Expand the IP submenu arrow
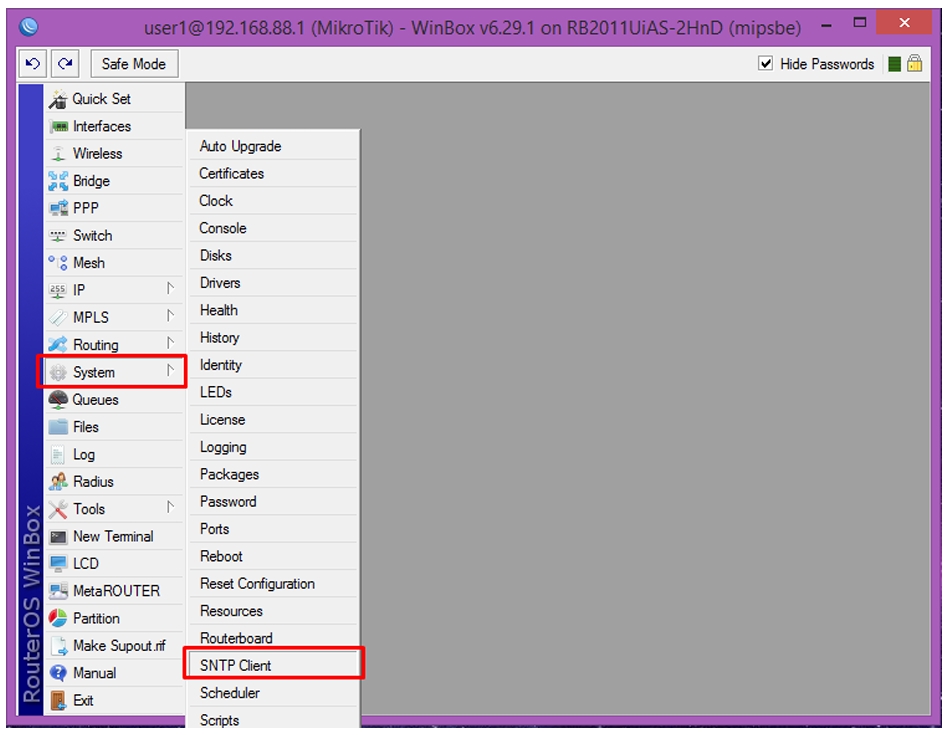The width and height of the screenshot is (947, 735). click(170, 289)
